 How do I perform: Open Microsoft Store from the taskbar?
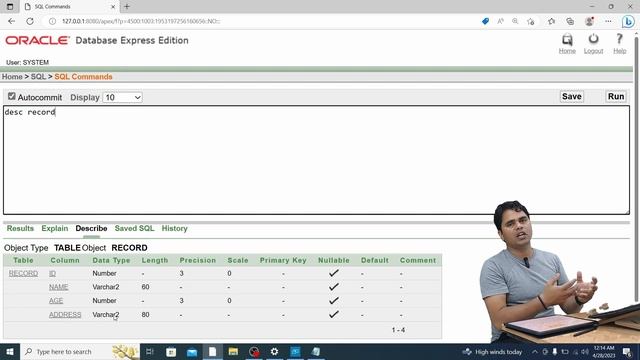(171, 351)
